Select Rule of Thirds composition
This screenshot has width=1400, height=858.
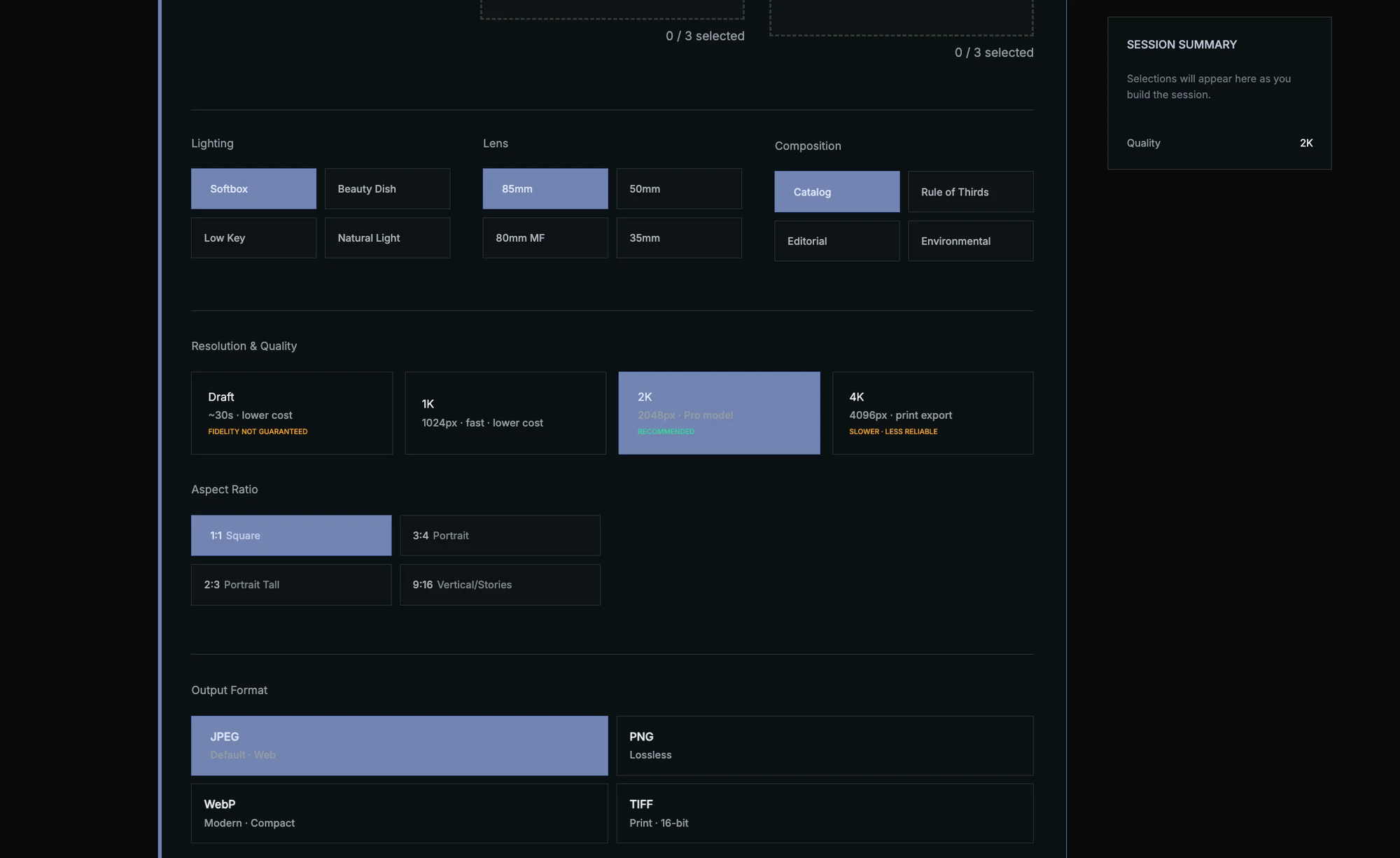(x=971, y=191)
